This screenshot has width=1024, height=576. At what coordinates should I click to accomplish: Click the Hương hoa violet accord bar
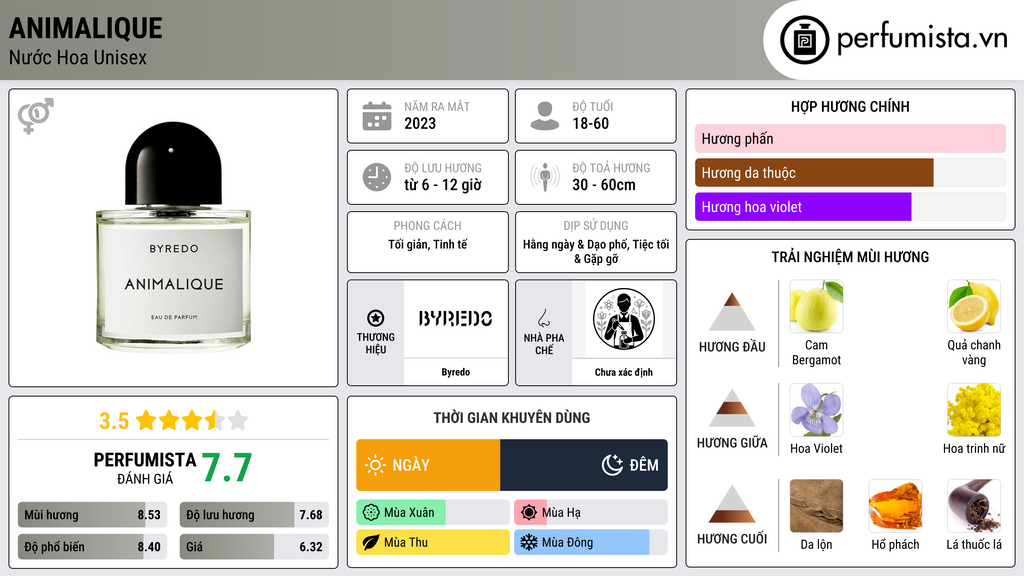[x=850, y=207]
